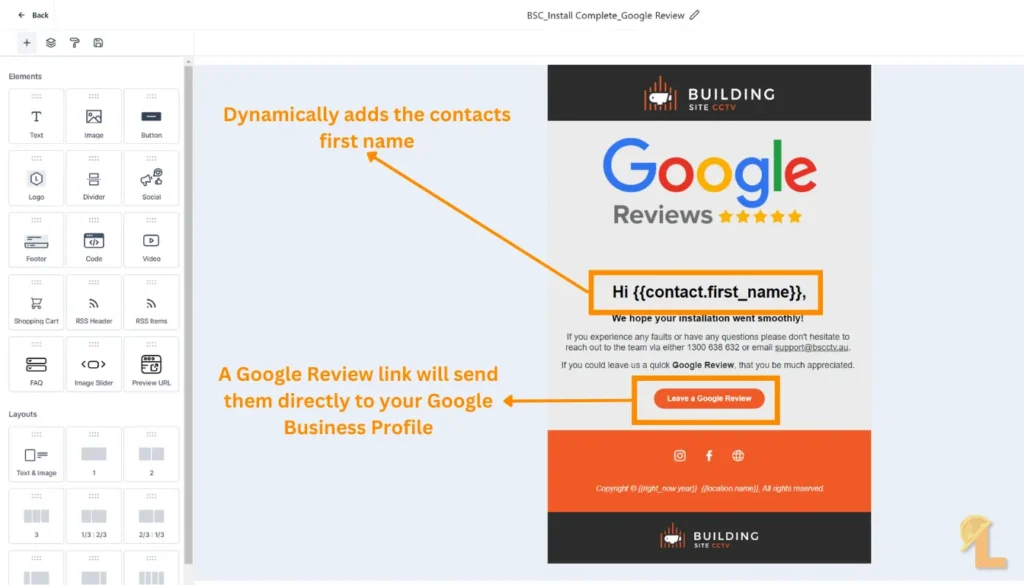Edit the template name with pencil icon
The height and width of the screenshot is (585, 1024).
[694, 15]
